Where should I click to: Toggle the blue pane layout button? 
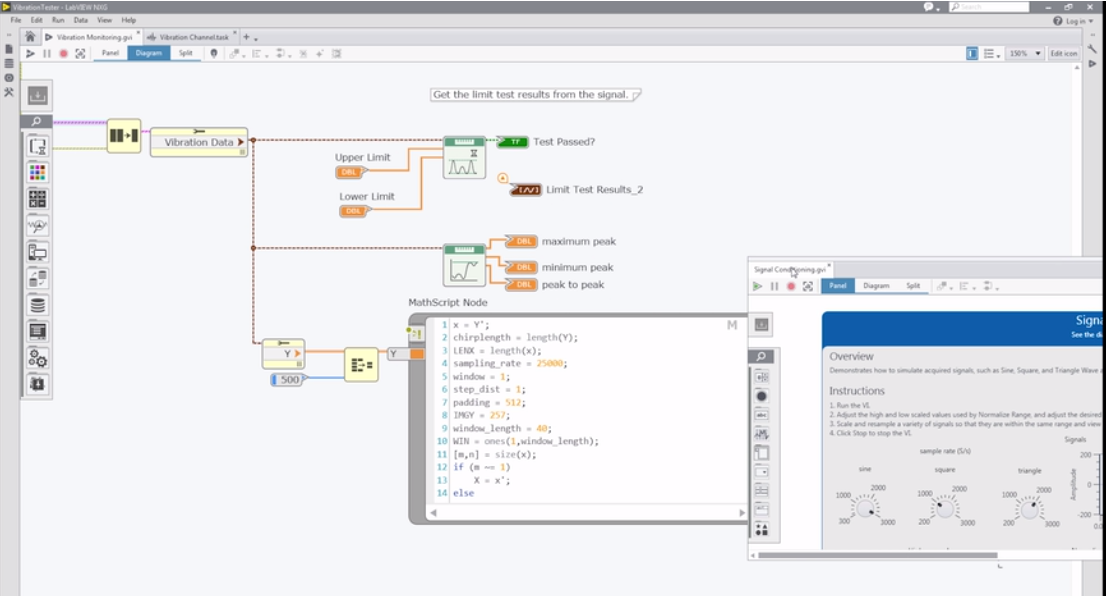coord(972,54)
